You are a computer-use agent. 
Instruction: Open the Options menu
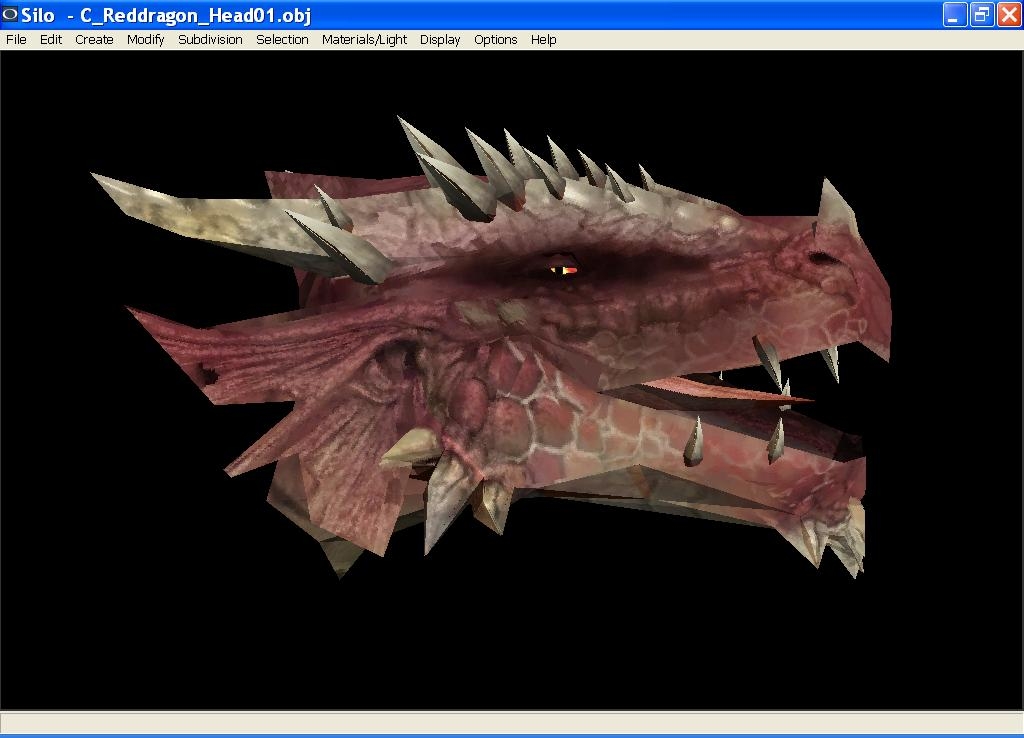click(495, 40)
